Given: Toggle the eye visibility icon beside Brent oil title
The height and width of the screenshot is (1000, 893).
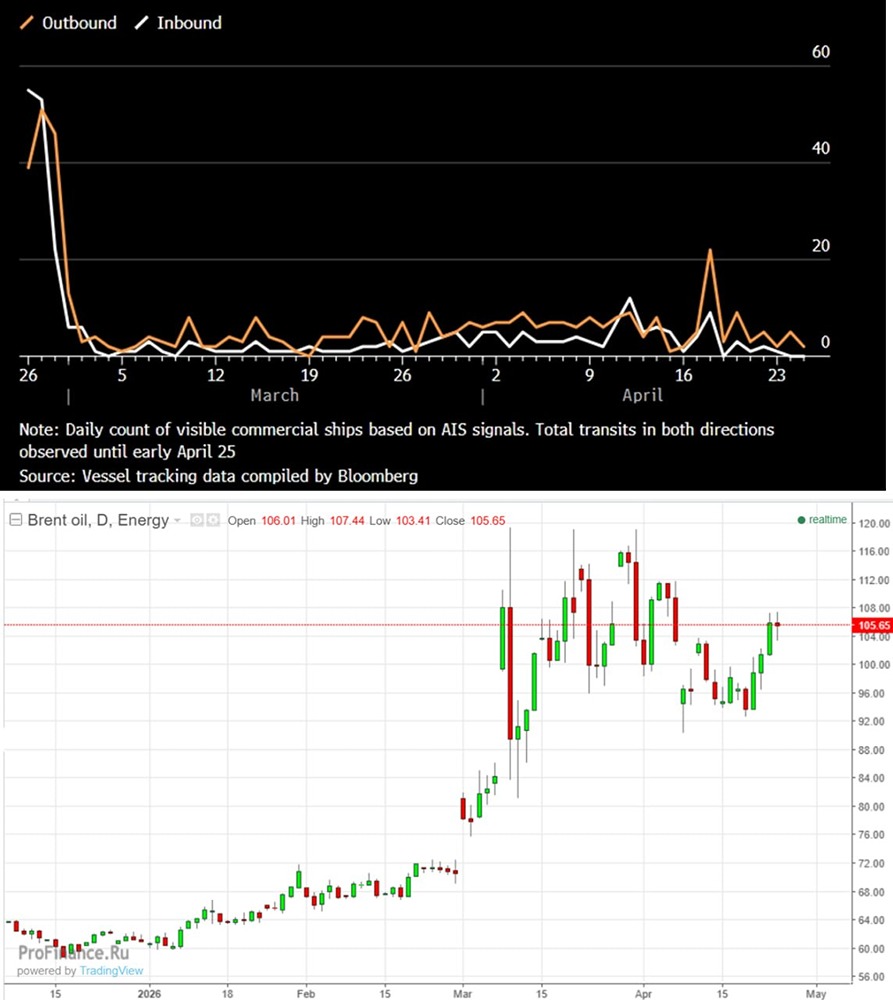Looking at the screenshot, I should coord(197,520).
